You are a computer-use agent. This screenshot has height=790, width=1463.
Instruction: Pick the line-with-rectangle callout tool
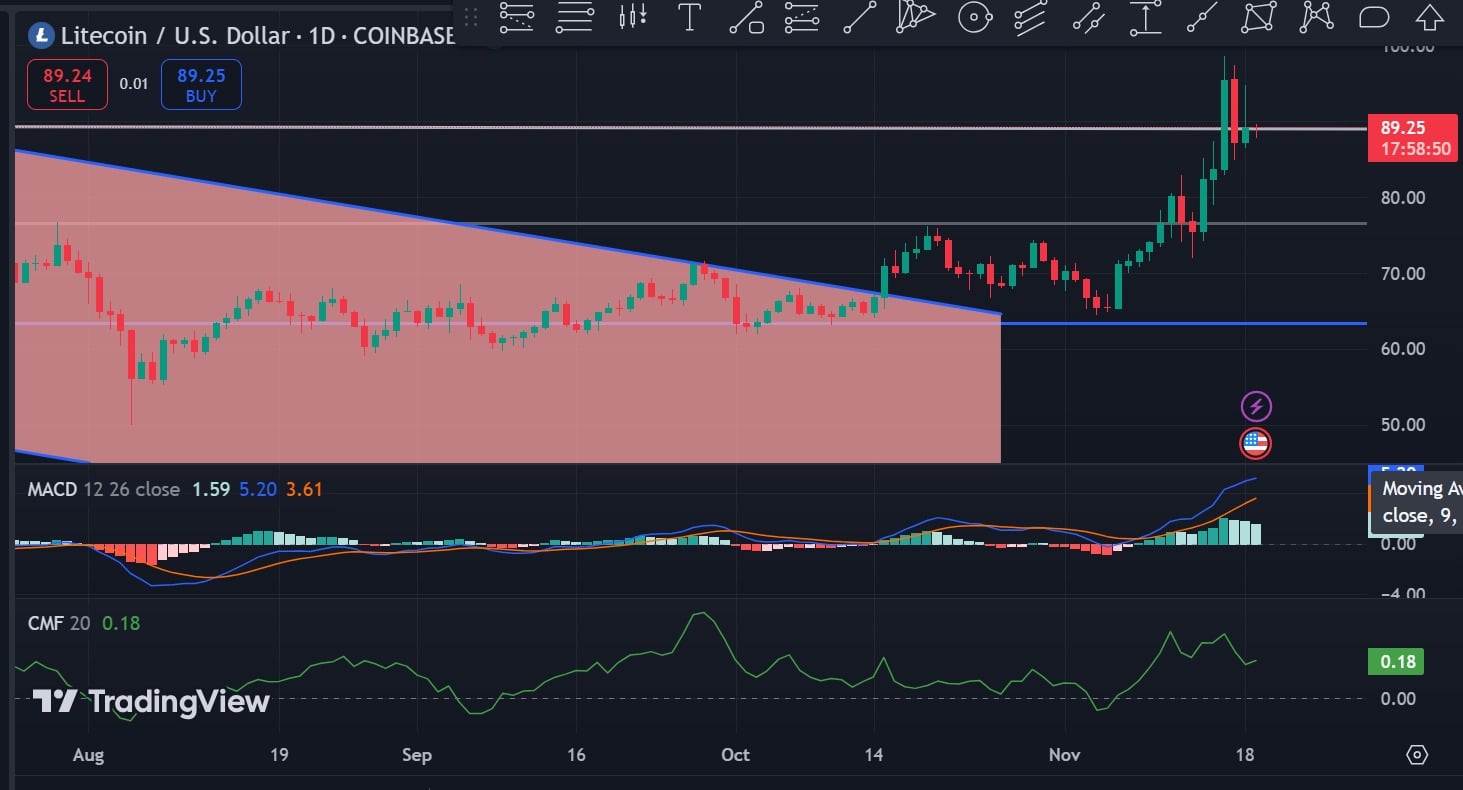[746, 17]
